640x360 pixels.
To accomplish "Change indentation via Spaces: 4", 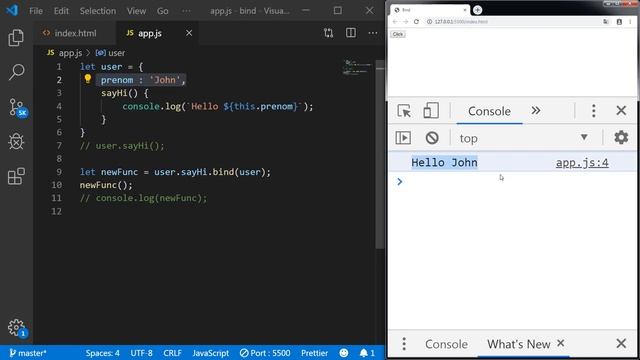I will [102, 353].
